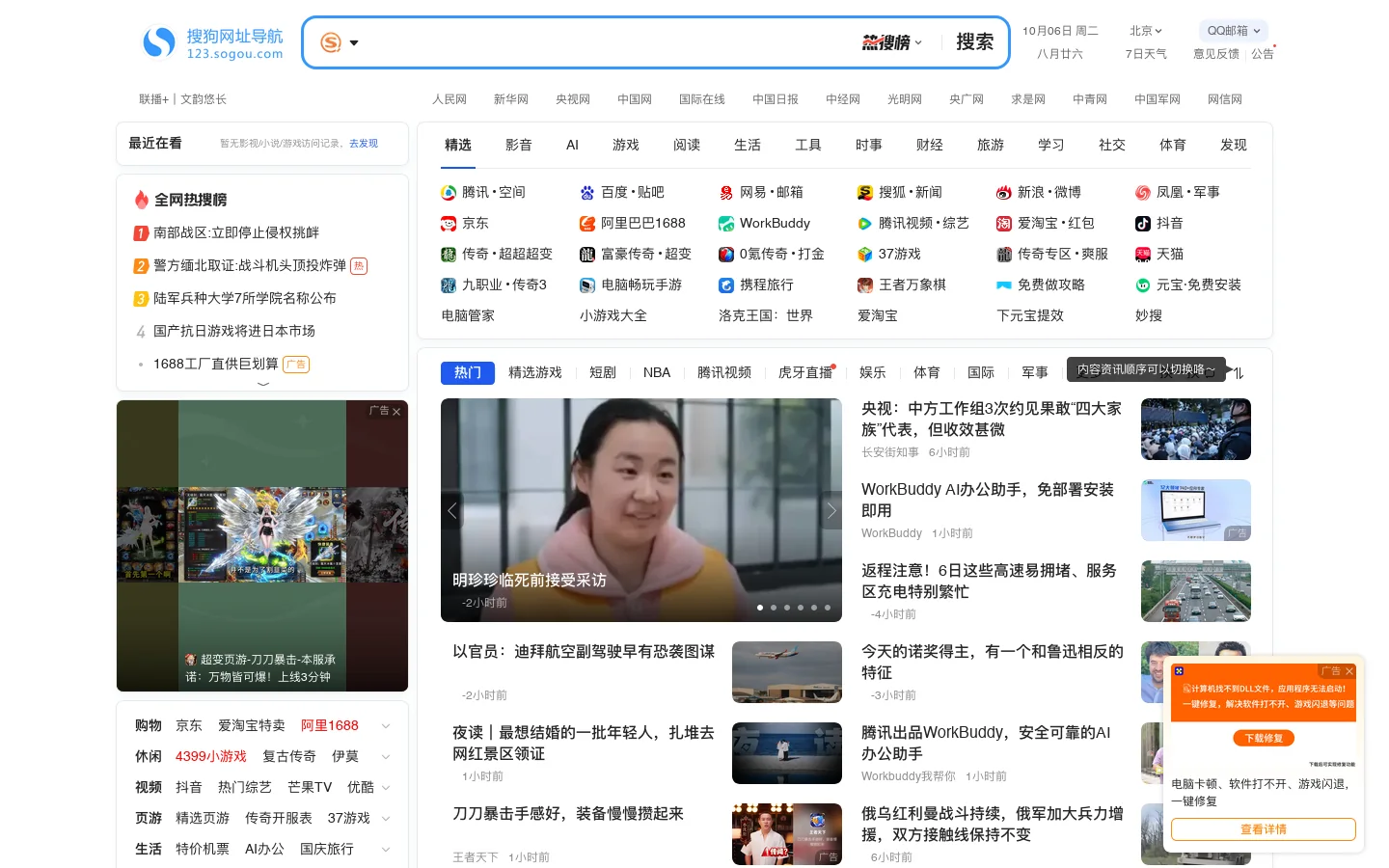This screenshot has height=868, width=1389.
Task: Open 网易·邮箱 icon link
Action: coord(726,193)
